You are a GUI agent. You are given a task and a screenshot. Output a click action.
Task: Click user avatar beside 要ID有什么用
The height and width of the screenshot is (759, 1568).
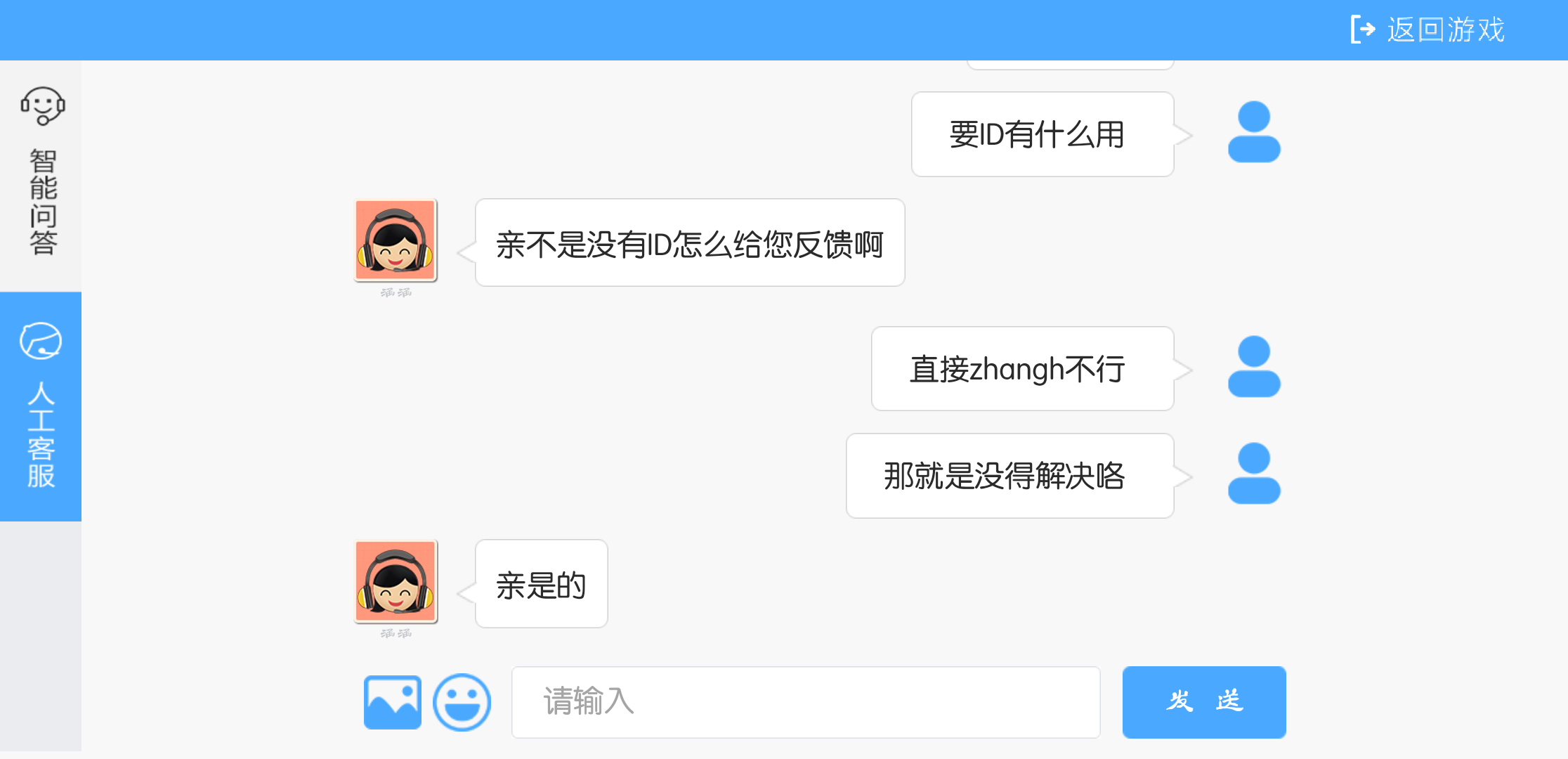[x=1254, y=132]
